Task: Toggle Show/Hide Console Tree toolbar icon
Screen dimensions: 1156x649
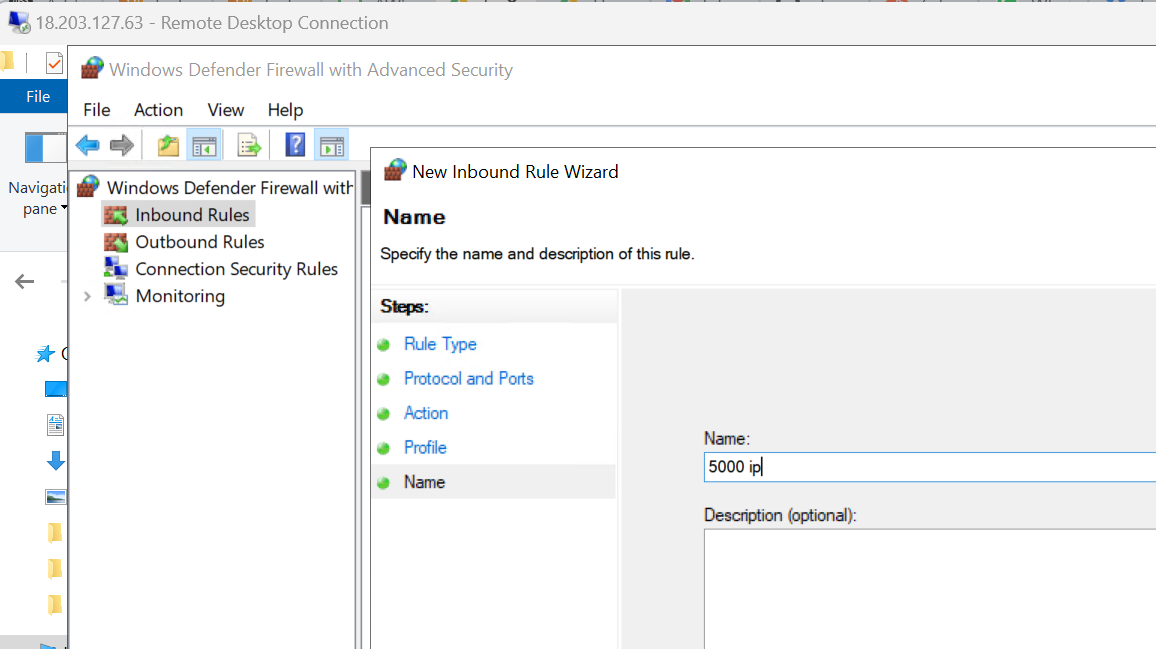Action: point(204,145)
